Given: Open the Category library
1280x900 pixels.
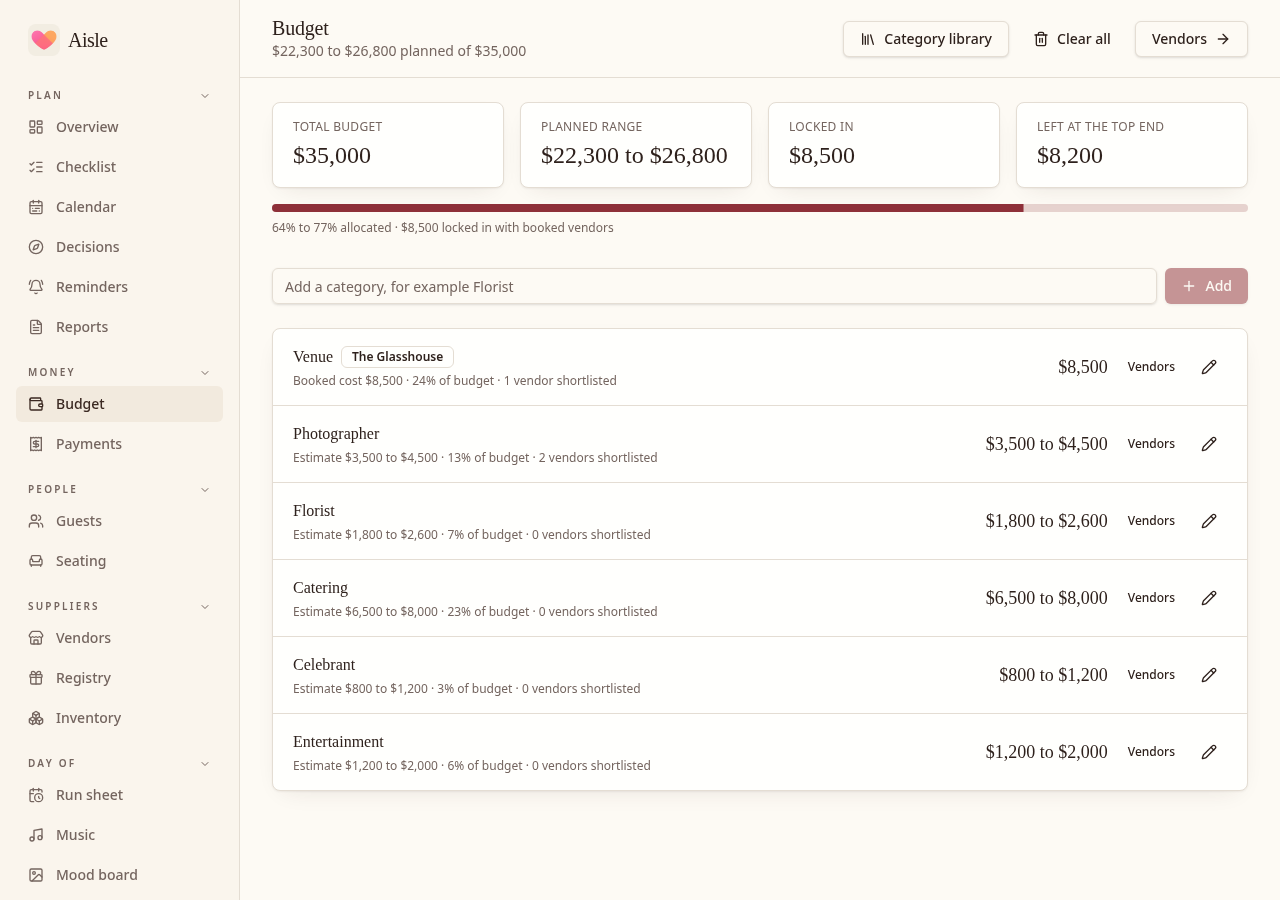Looking at the screenshot, I should (x=926, y=39).
